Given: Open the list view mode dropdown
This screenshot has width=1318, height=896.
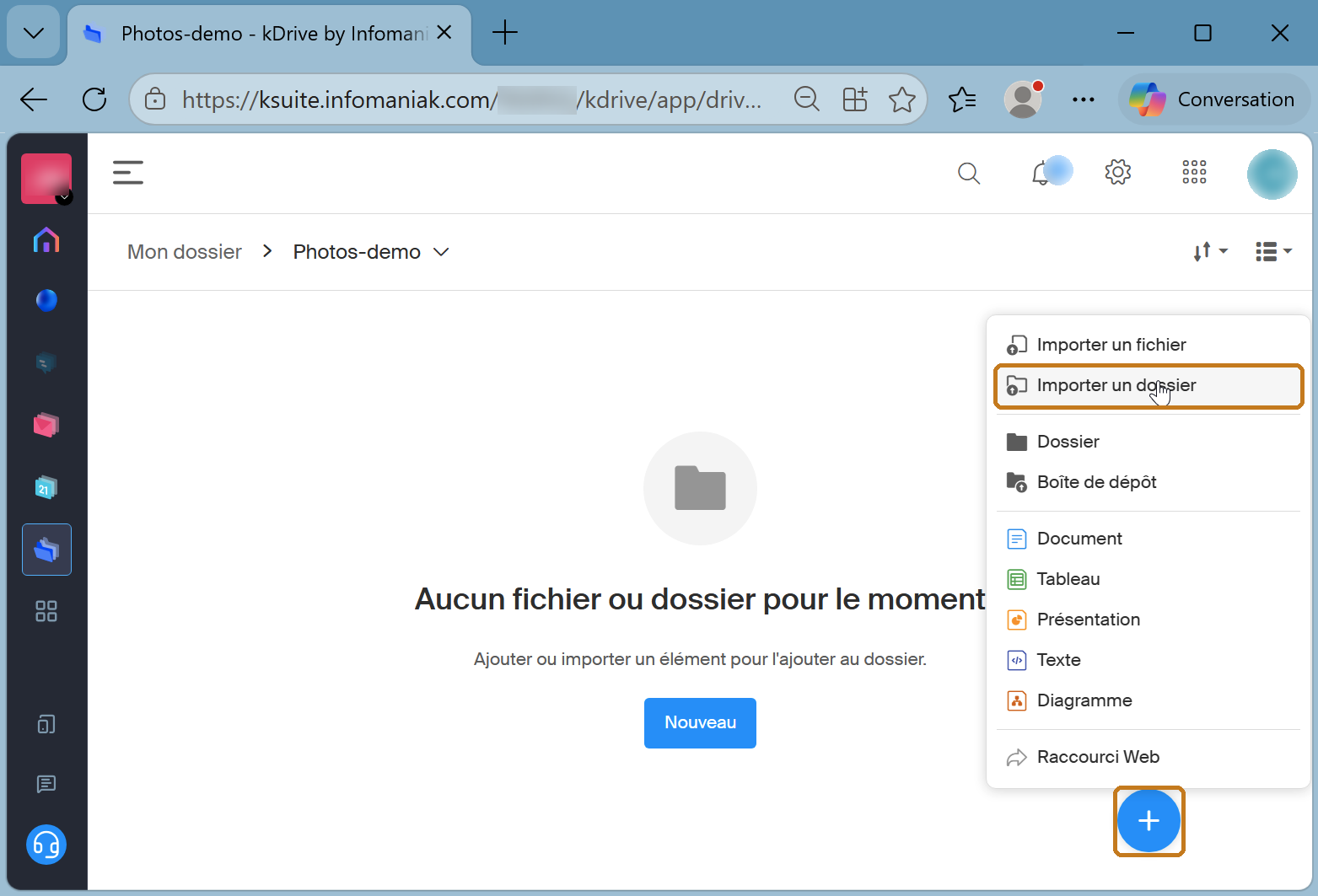Looking at the screenshot, I should click(1273, 251).
